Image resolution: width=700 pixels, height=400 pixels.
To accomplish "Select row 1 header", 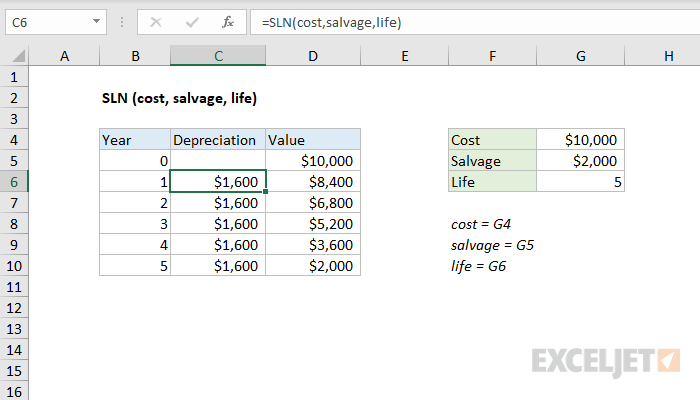I will click(x=14, y=77).
